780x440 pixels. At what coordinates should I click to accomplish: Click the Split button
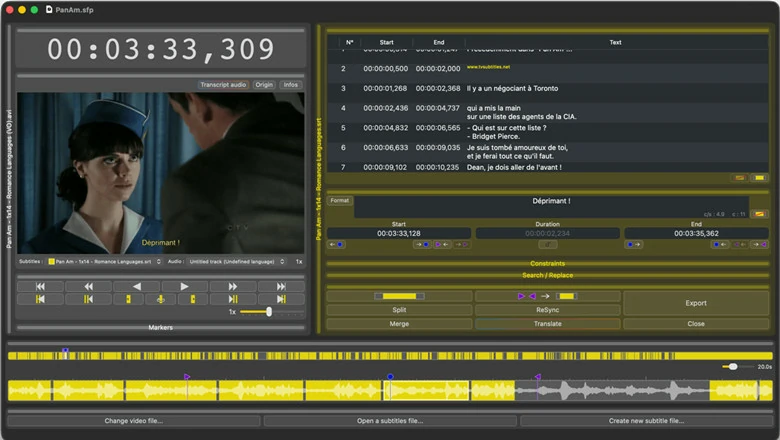[399, 310]
